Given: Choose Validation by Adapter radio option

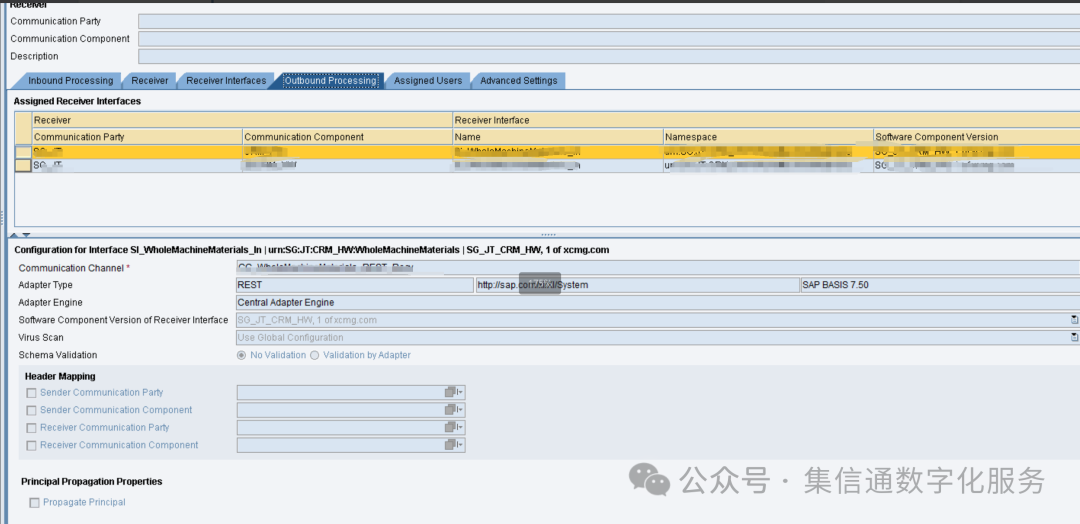Looking at the screenshot, I should click(315, 355).
